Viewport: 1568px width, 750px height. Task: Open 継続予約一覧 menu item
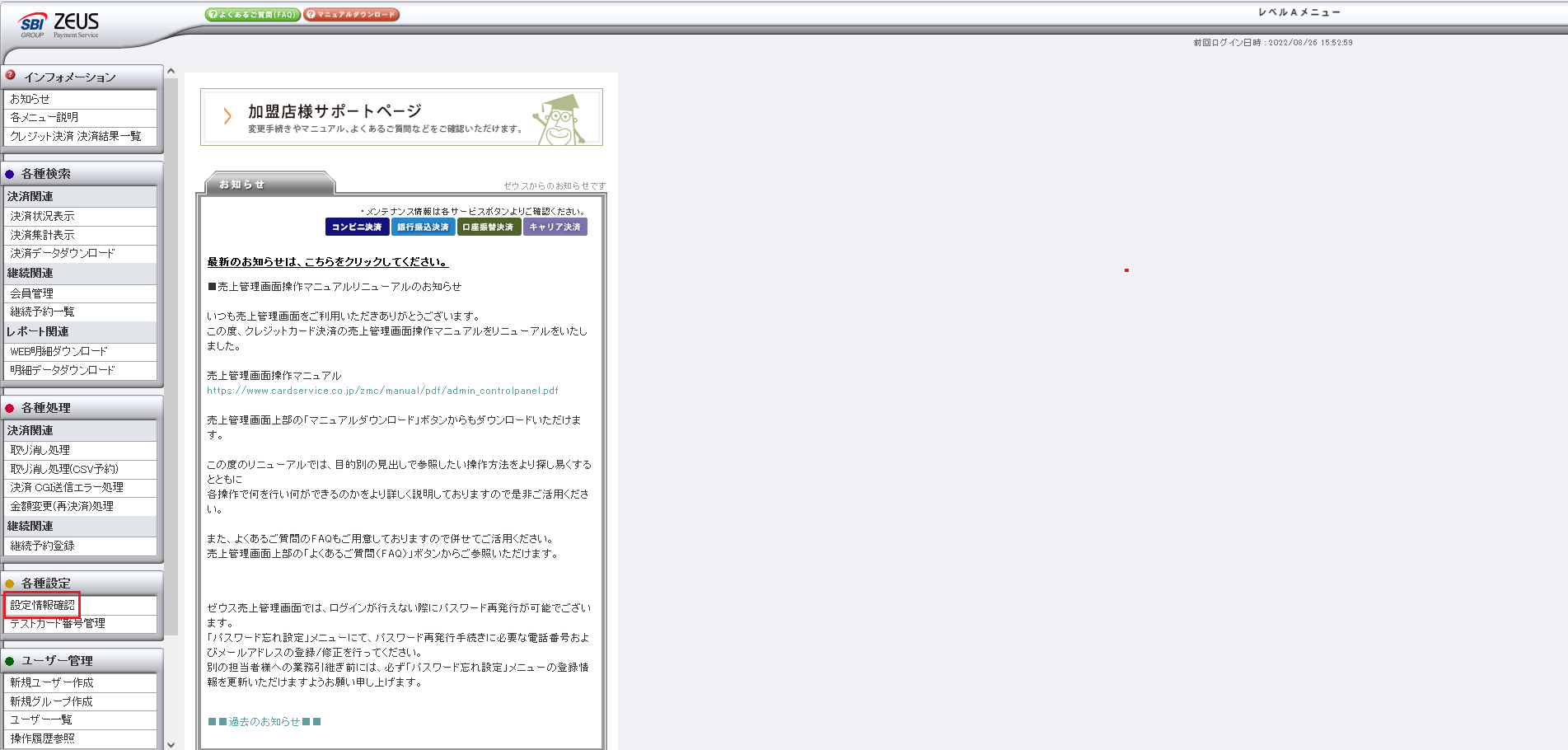(80, 312)
